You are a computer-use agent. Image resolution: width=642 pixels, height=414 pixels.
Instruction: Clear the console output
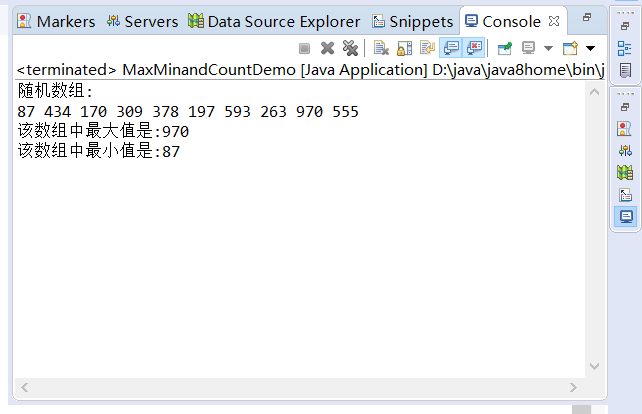[381, 48]
